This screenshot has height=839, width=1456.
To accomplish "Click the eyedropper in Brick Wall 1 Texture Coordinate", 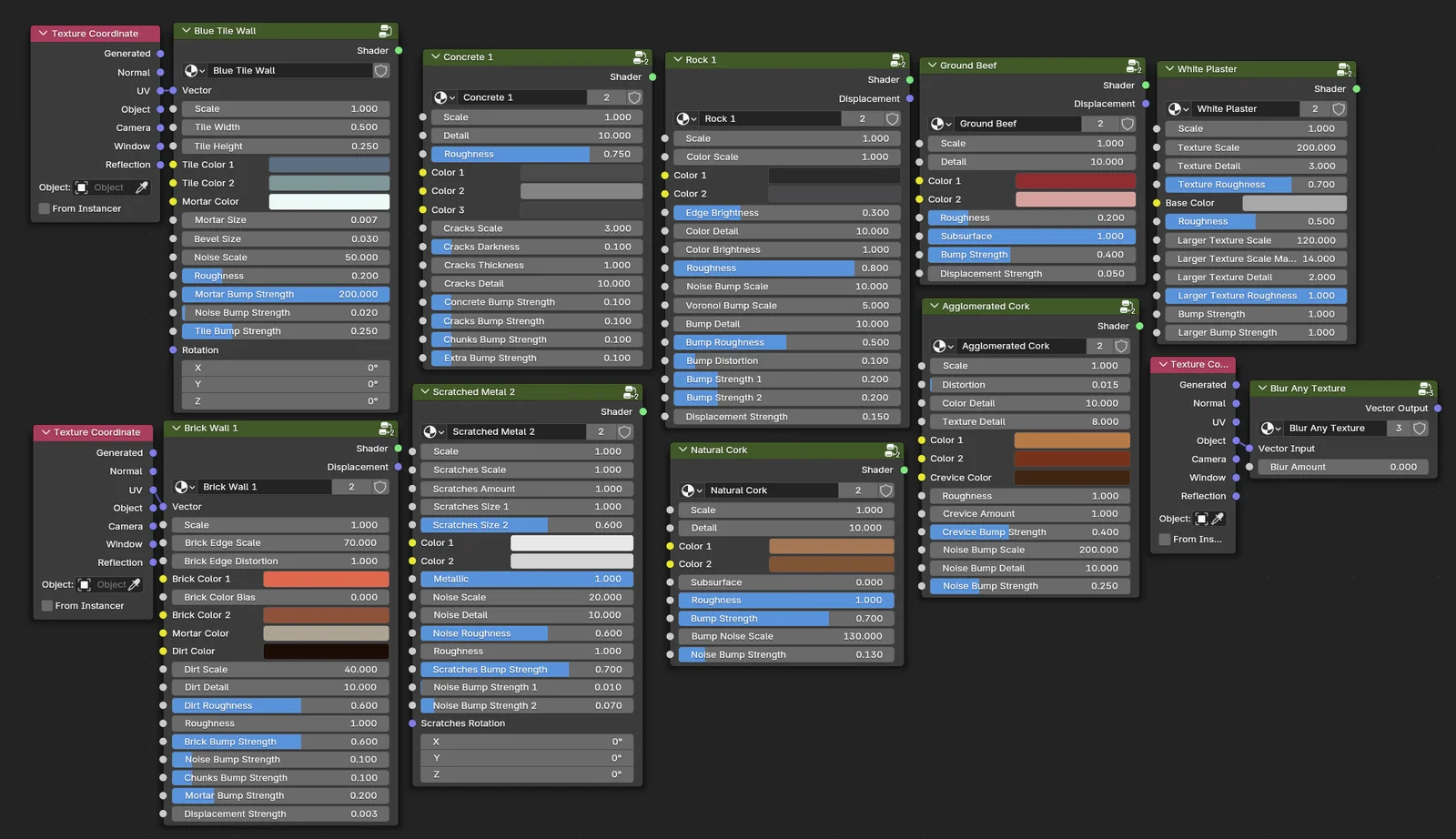I will point(136,584).
